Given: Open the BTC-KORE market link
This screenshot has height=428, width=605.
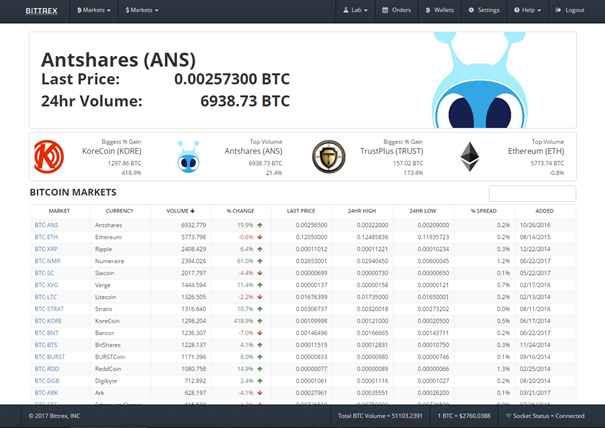Looking at the screenshot, I should [x=48, y=321].
